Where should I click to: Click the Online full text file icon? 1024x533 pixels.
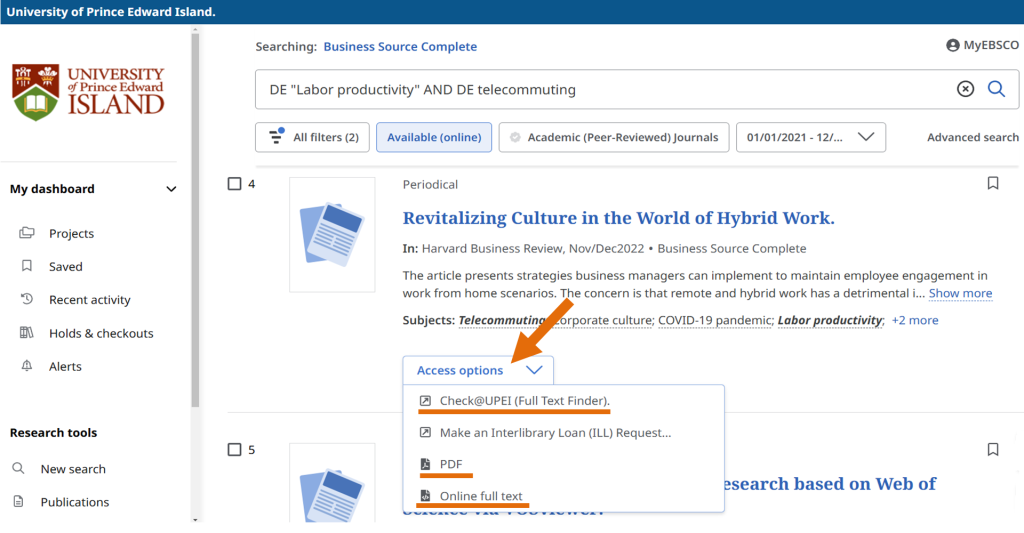425,496
